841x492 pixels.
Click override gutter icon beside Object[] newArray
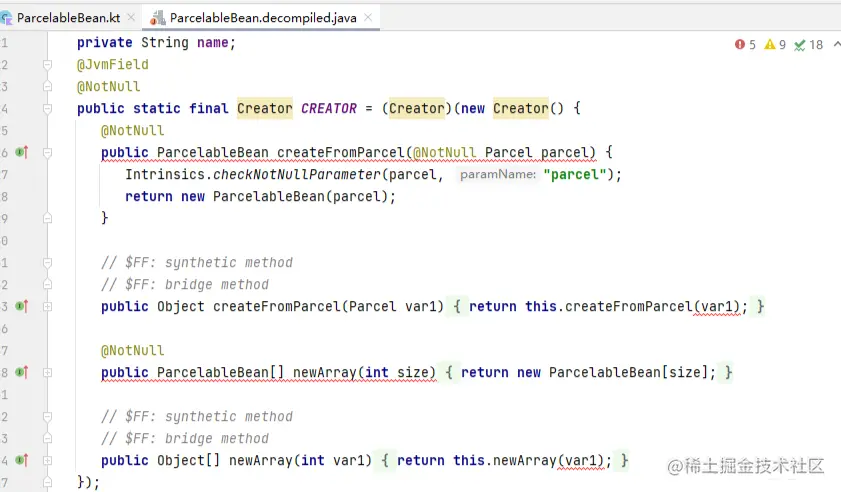tap(21, 460)
